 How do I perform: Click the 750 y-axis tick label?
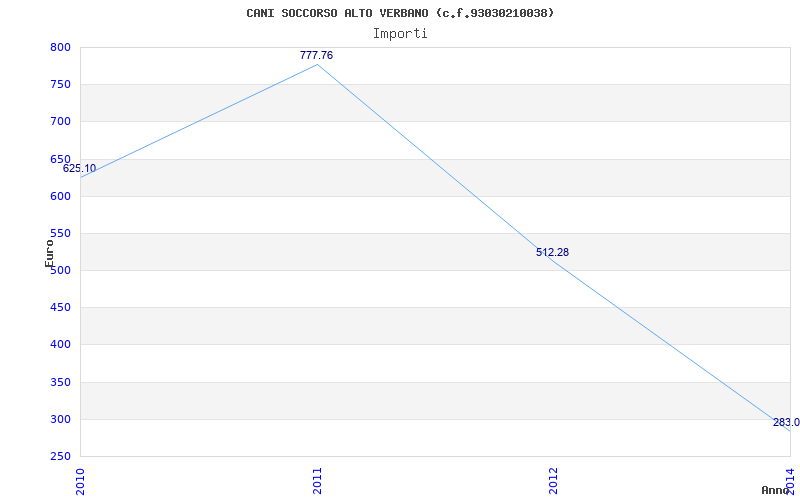[60, 85]
